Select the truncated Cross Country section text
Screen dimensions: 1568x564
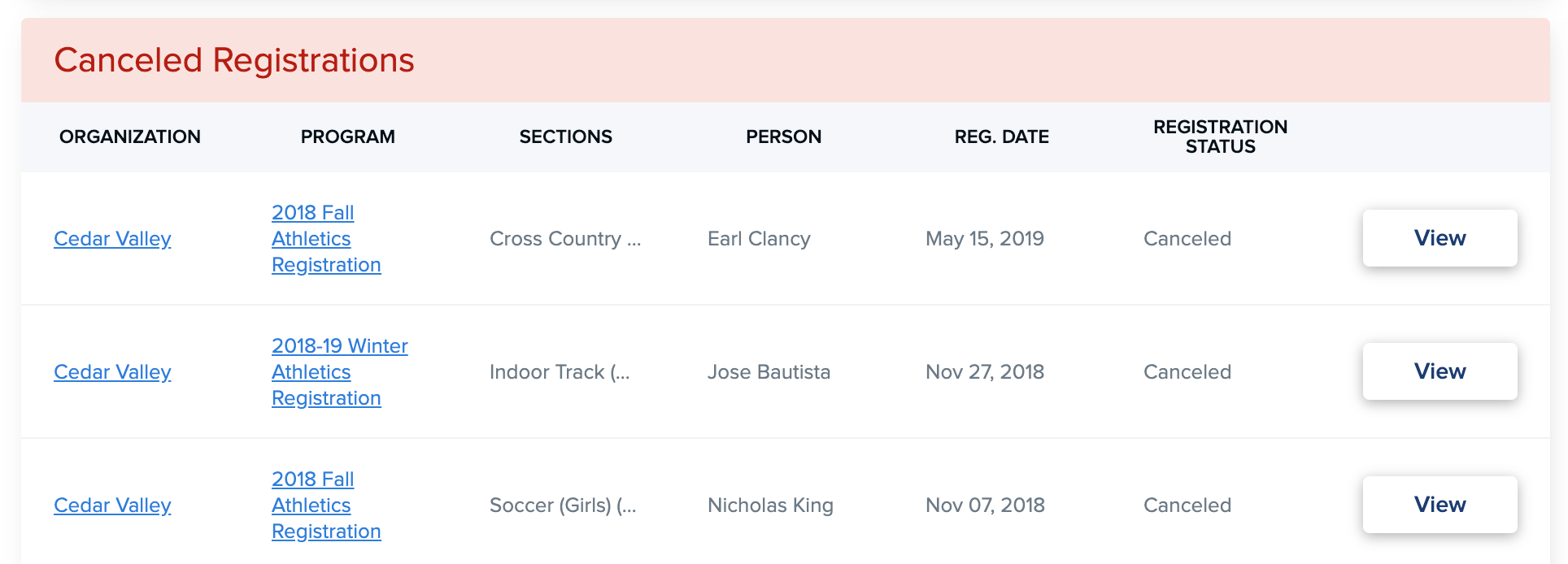(565, 239)
